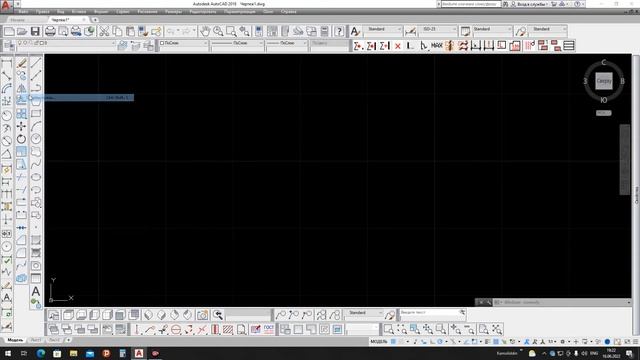Select the Multiline Text A tool

(x=36, y=291)
